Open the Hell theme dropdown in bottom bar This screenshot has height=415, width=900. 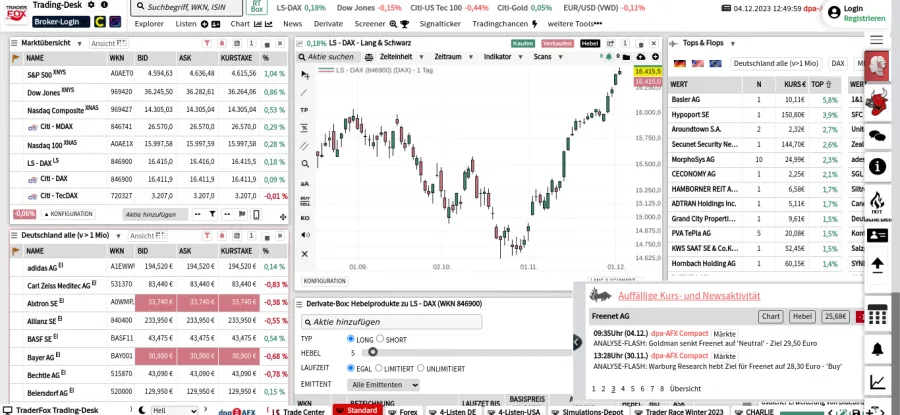click(x=174, y=410)
